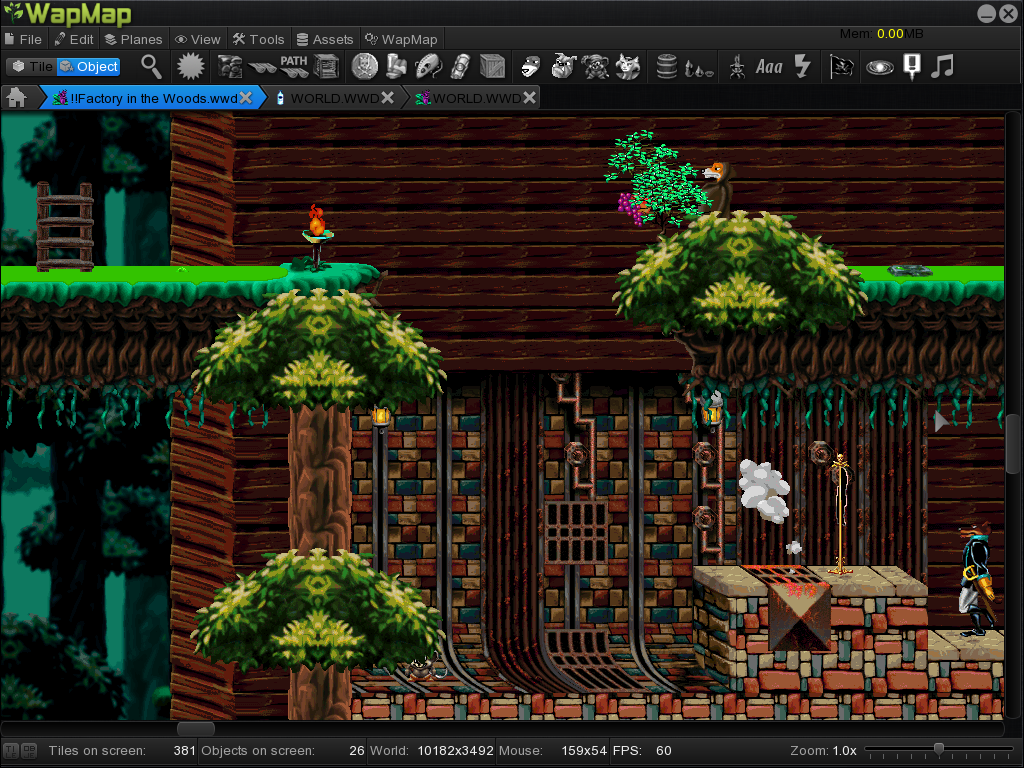Screen dimensions: 1024x768
Task: Select the barrel object tool
Action: [x=667, y=67]
